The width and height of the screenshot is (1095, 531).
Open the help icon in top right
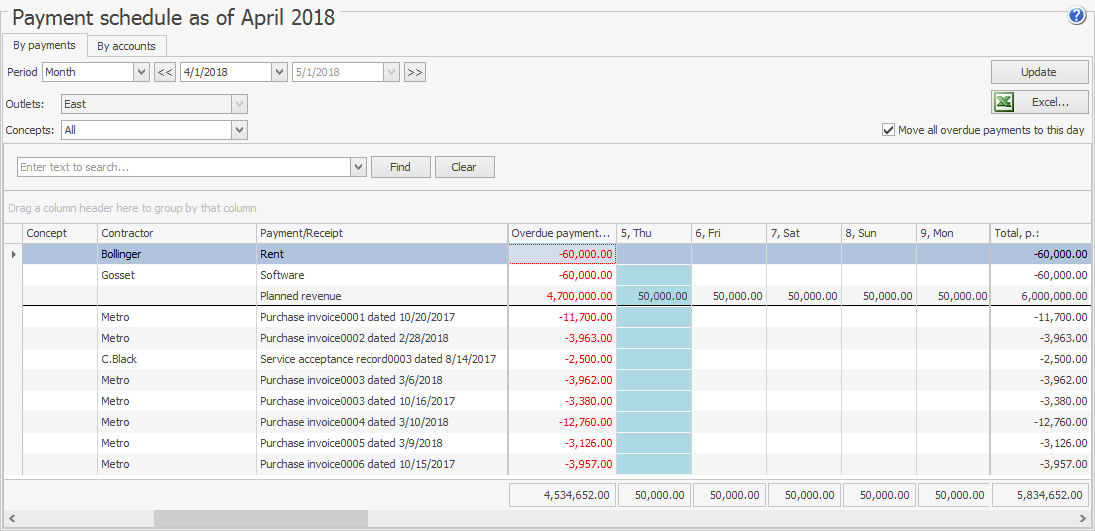coord(1077,16)
